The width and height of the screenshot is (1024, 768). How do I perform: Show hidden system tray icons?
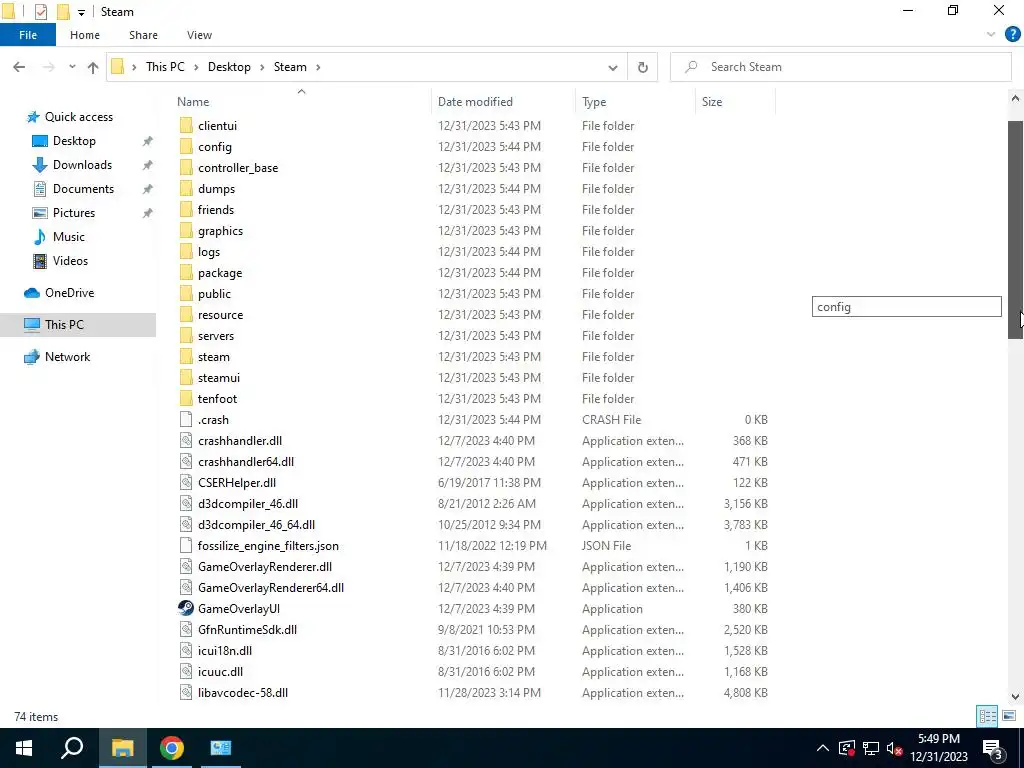[823, 748]
